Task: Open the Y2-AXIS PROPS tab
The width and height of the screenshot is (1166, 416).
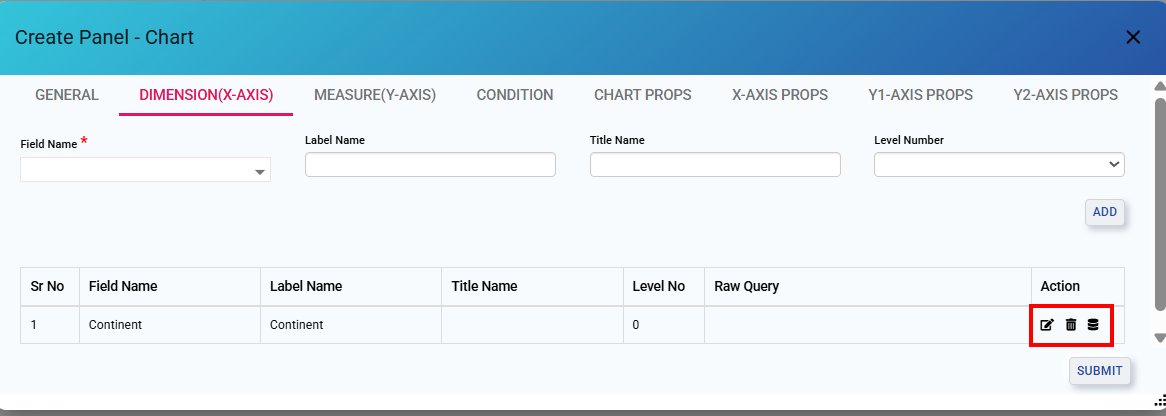Action: 1065,96
